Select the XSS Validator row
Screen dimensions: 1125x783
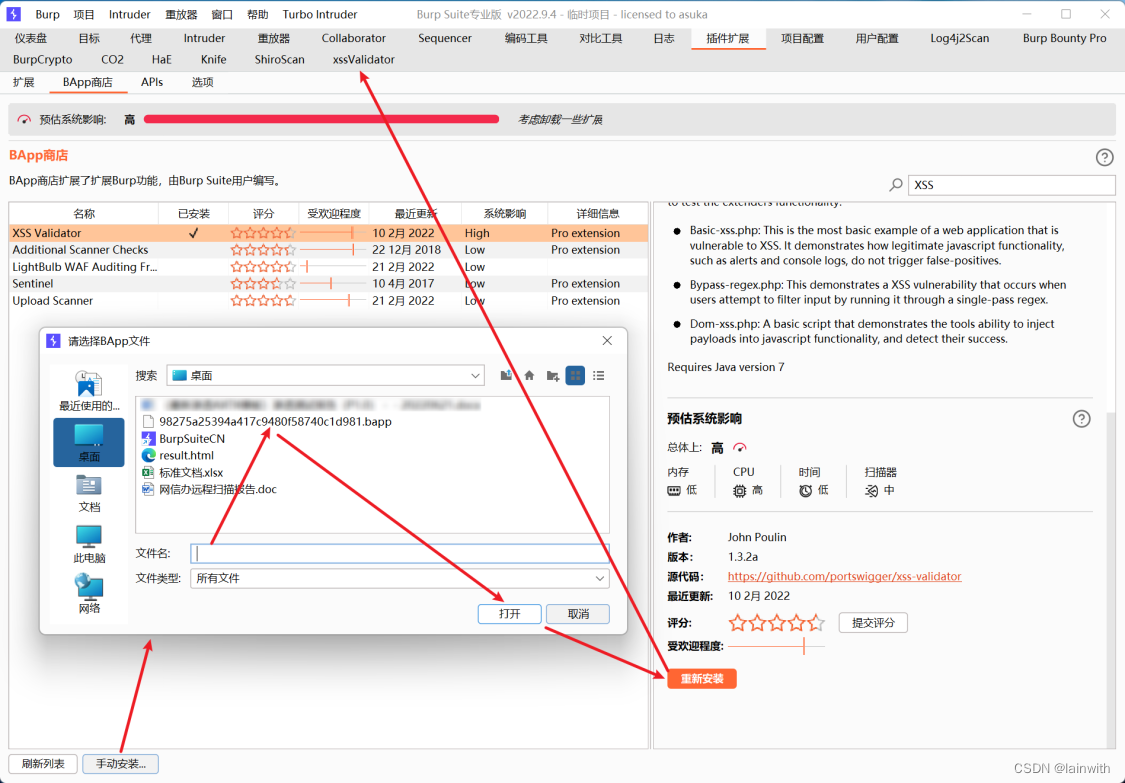click(329, 233)
